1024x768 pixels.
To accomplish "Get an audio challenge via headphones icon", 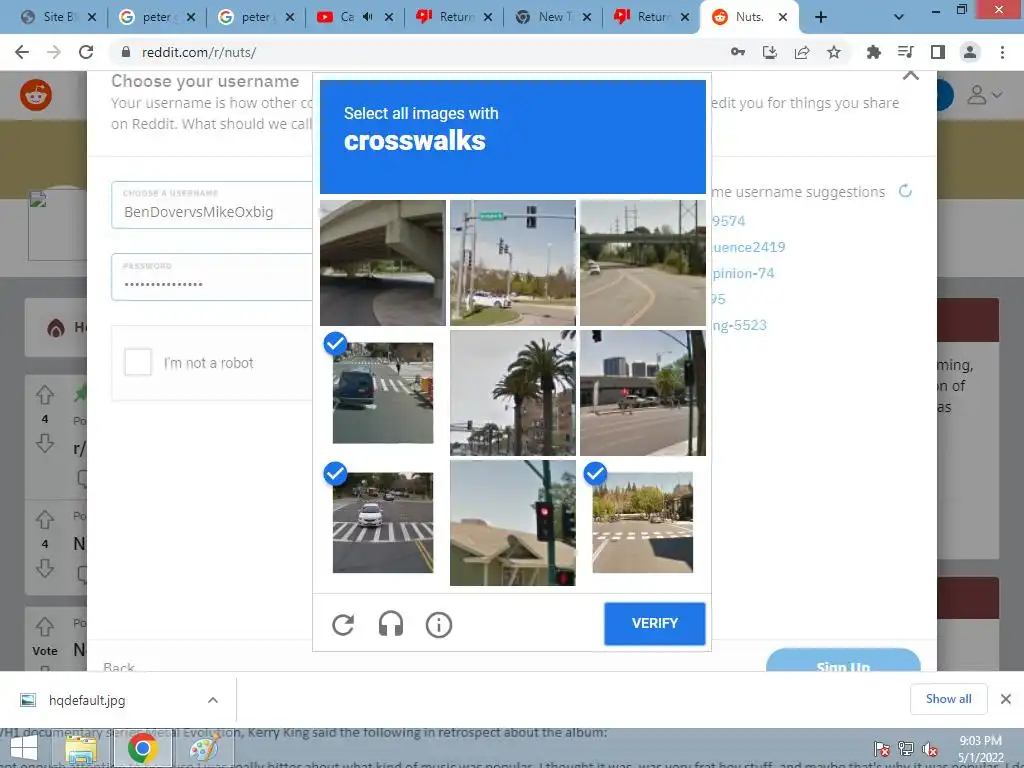I will point(391,624).
